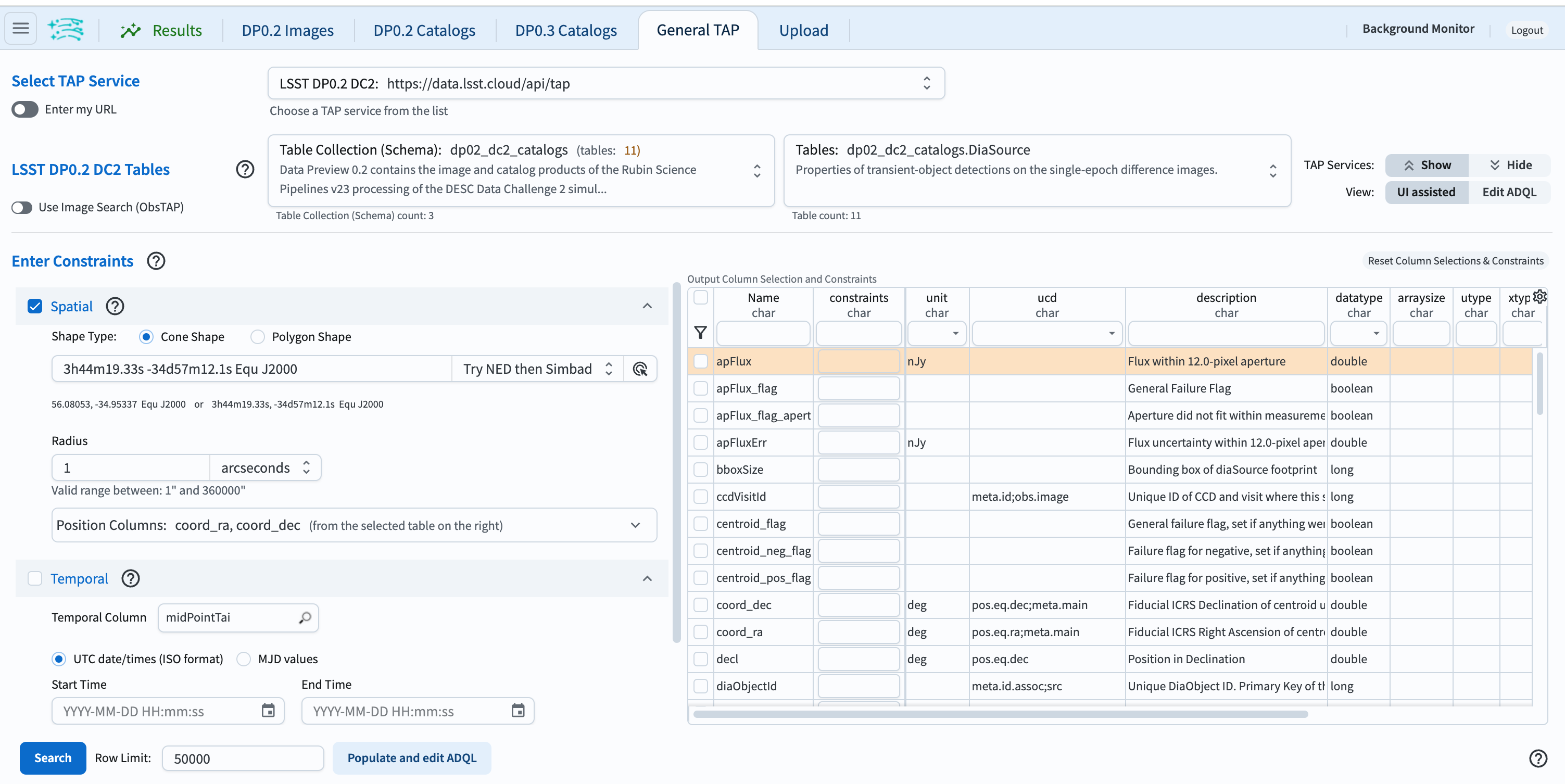The height and width of the screenshot is (784, 1565).
Task: Open the Start Time calendar picker
Action: point(269,711)
